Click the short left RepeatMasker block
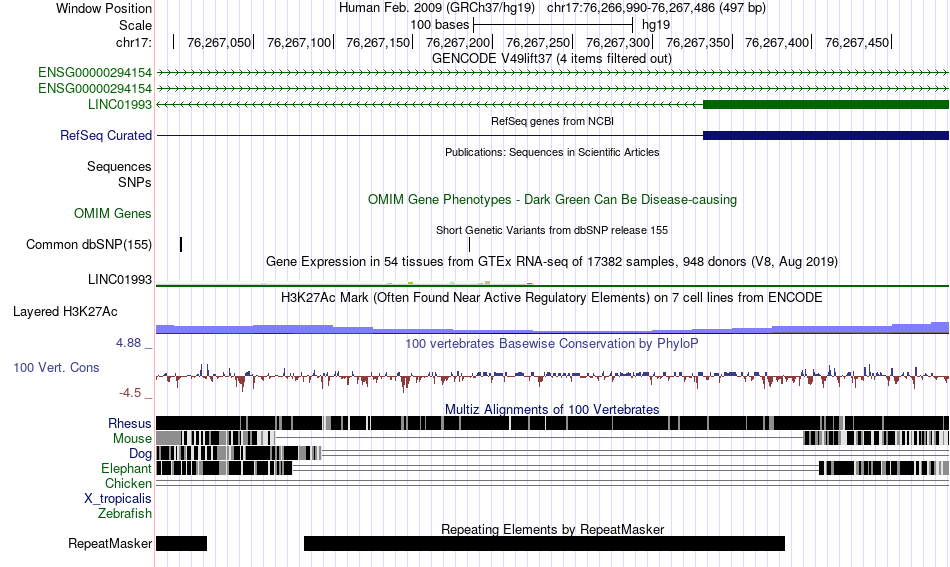The width and height of the screenshot is (950, 567). click(181, 543)
